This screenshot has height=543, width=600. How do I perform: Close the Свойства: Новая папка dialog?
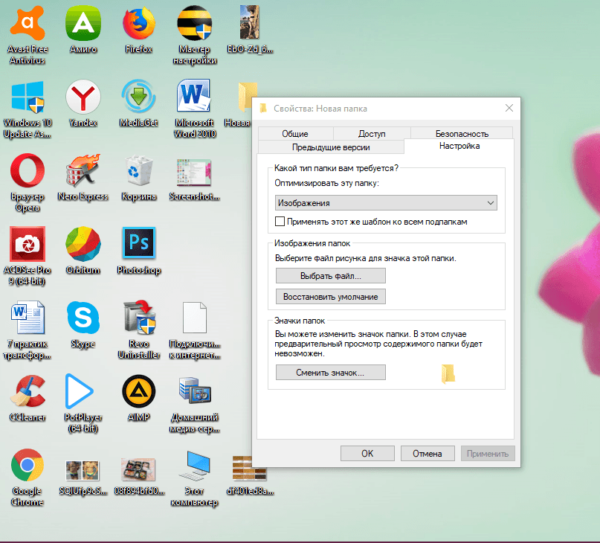tap(509, 108)
